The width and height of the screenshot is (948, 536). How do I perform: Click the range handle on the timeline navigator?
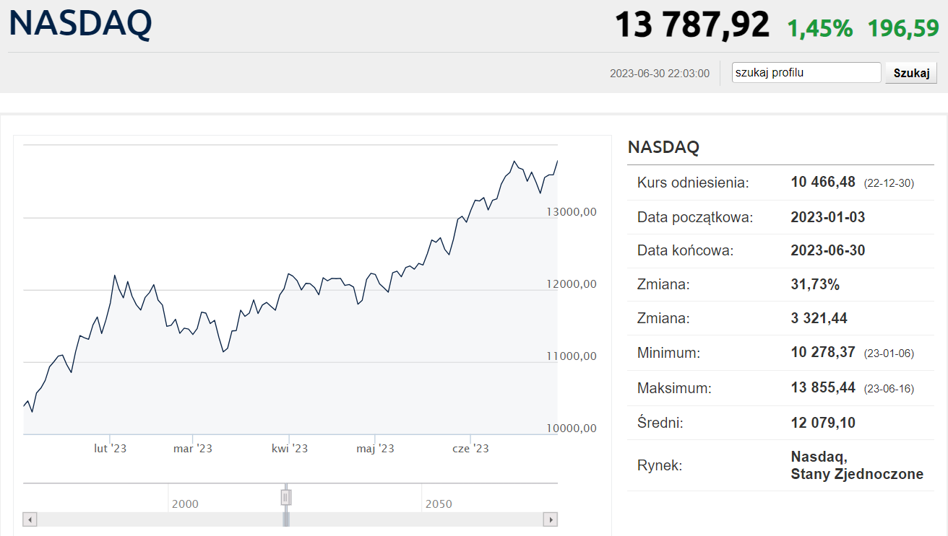tap(286, 497)
